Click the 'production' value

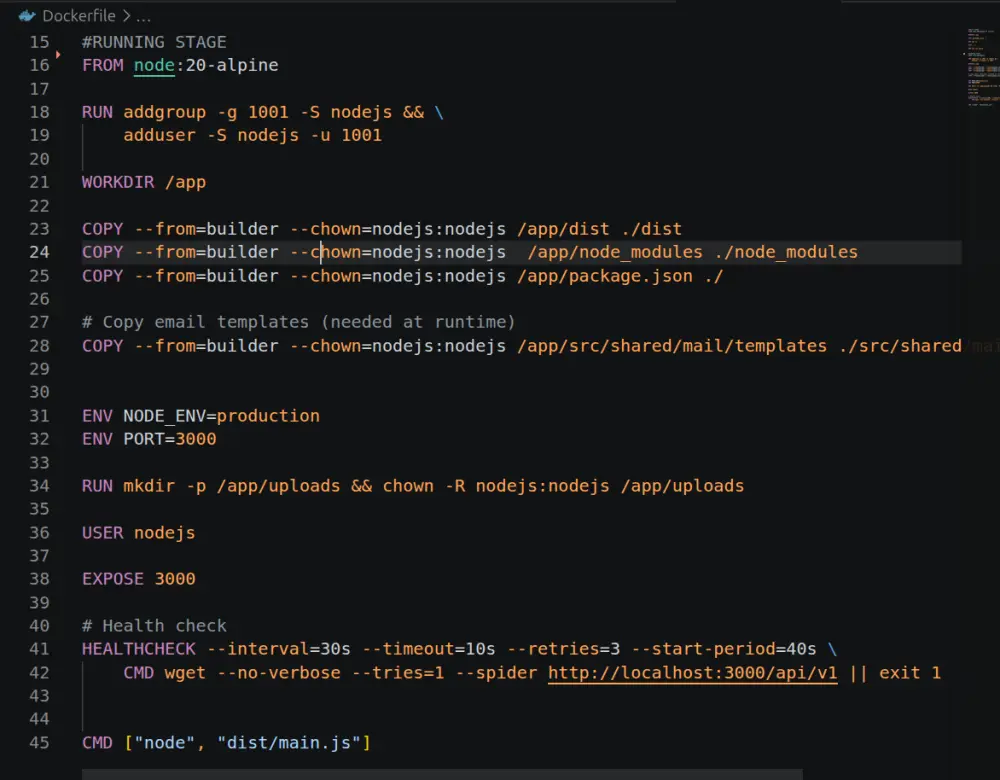click(268, 416)
